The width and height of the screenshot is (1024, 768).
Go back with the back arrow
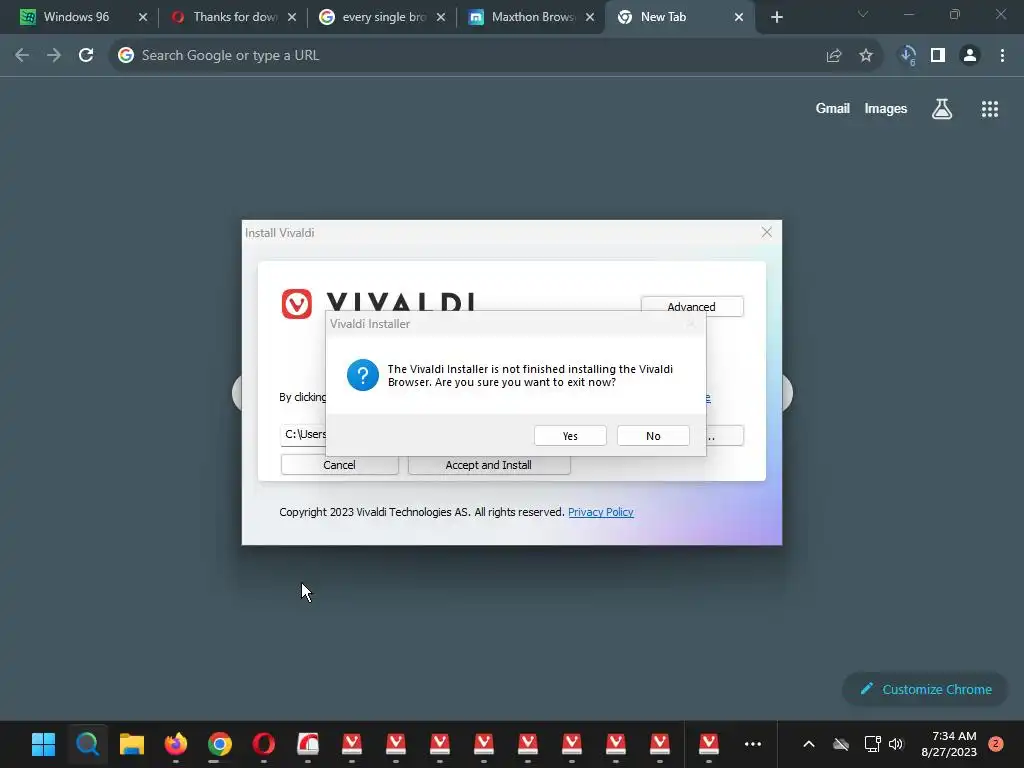point(22,56)
